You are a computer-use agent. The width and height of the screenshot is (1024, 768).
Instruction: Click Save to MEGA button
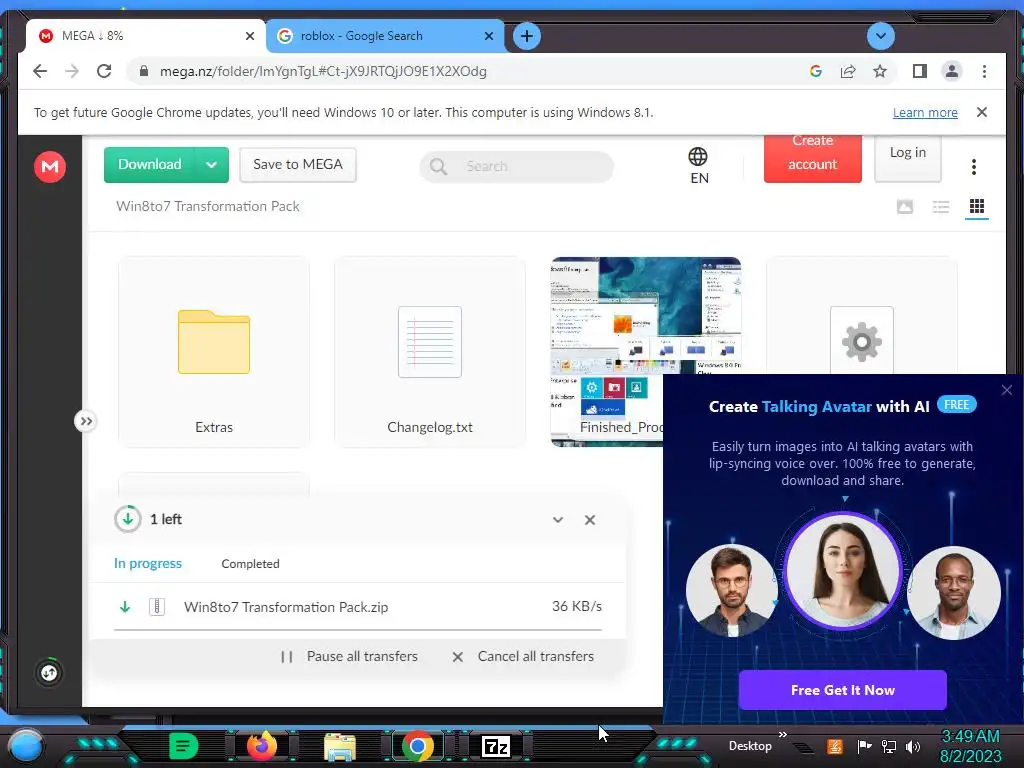click(298, 165)
